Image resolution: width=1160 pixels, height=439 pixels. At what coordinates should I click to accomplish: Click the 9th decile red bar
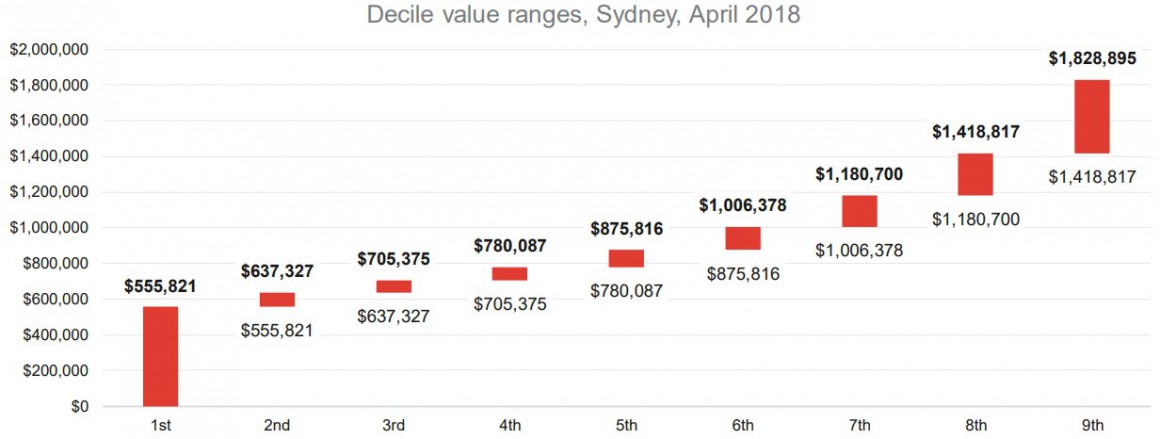click(1092, 116)
